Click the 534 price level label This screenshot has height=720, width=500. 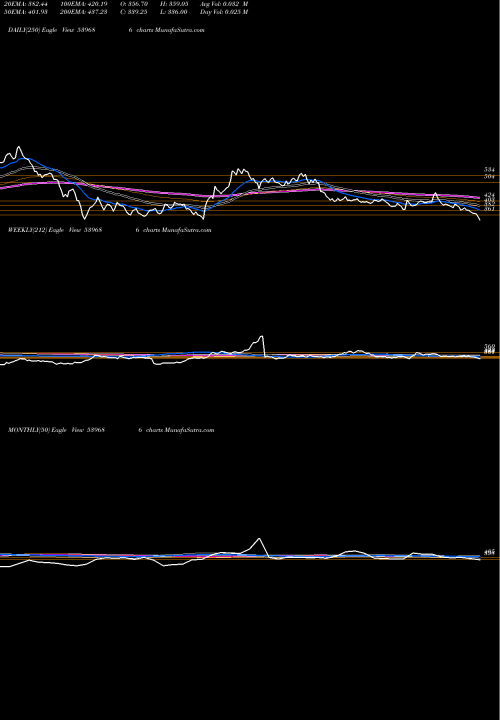489,169
